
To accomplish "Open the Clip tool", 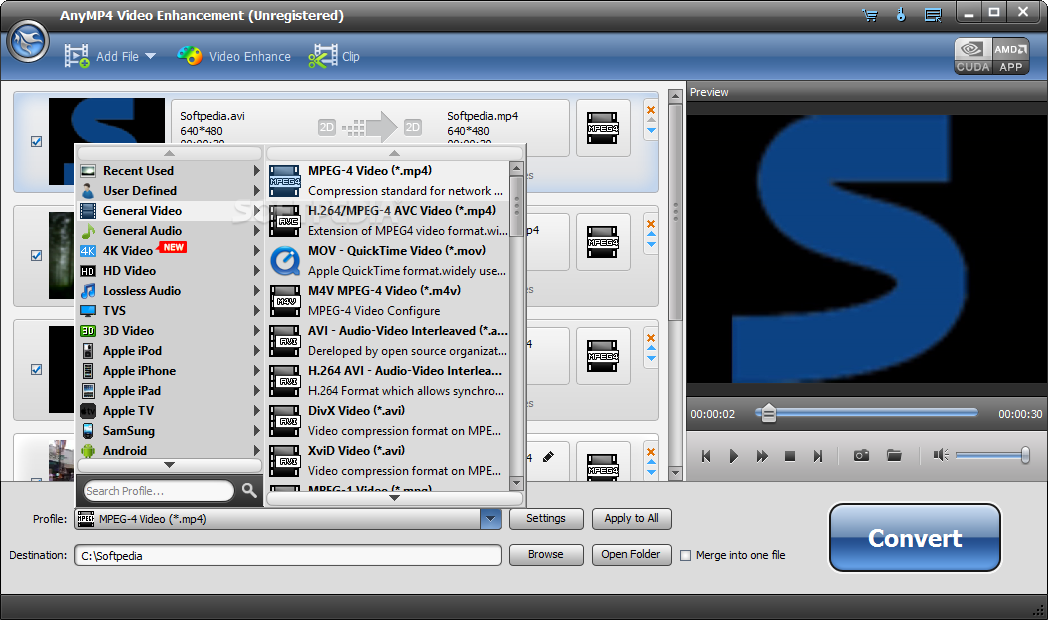I will click(x=334, y=56).
